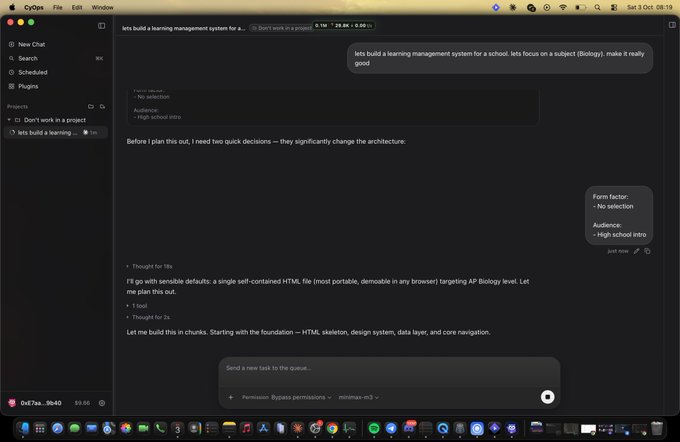Click the battery status icon

[x=580, y=7]
